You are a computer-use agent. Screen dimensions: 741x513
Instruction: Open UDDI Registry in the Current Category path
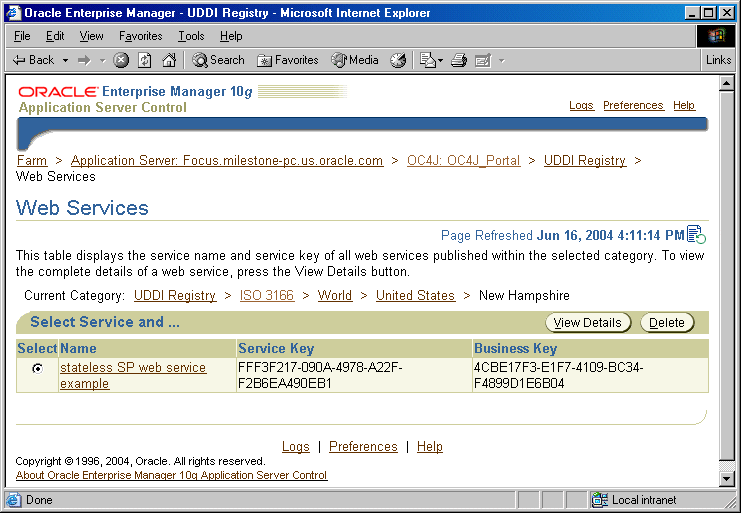[x=175, y=296]
